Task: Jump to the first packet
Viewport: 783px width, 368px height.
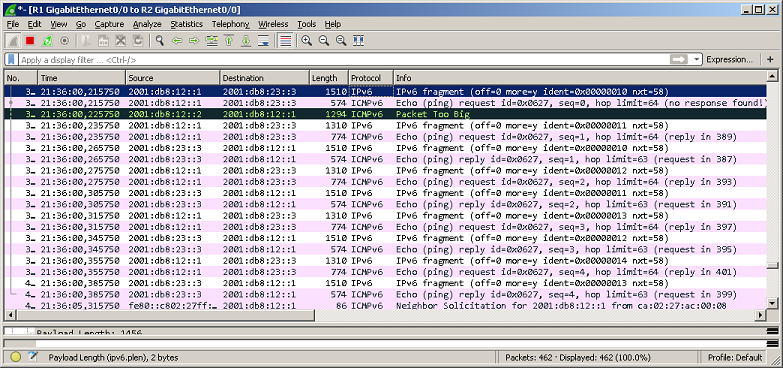Action: click(x=229, y=41)
